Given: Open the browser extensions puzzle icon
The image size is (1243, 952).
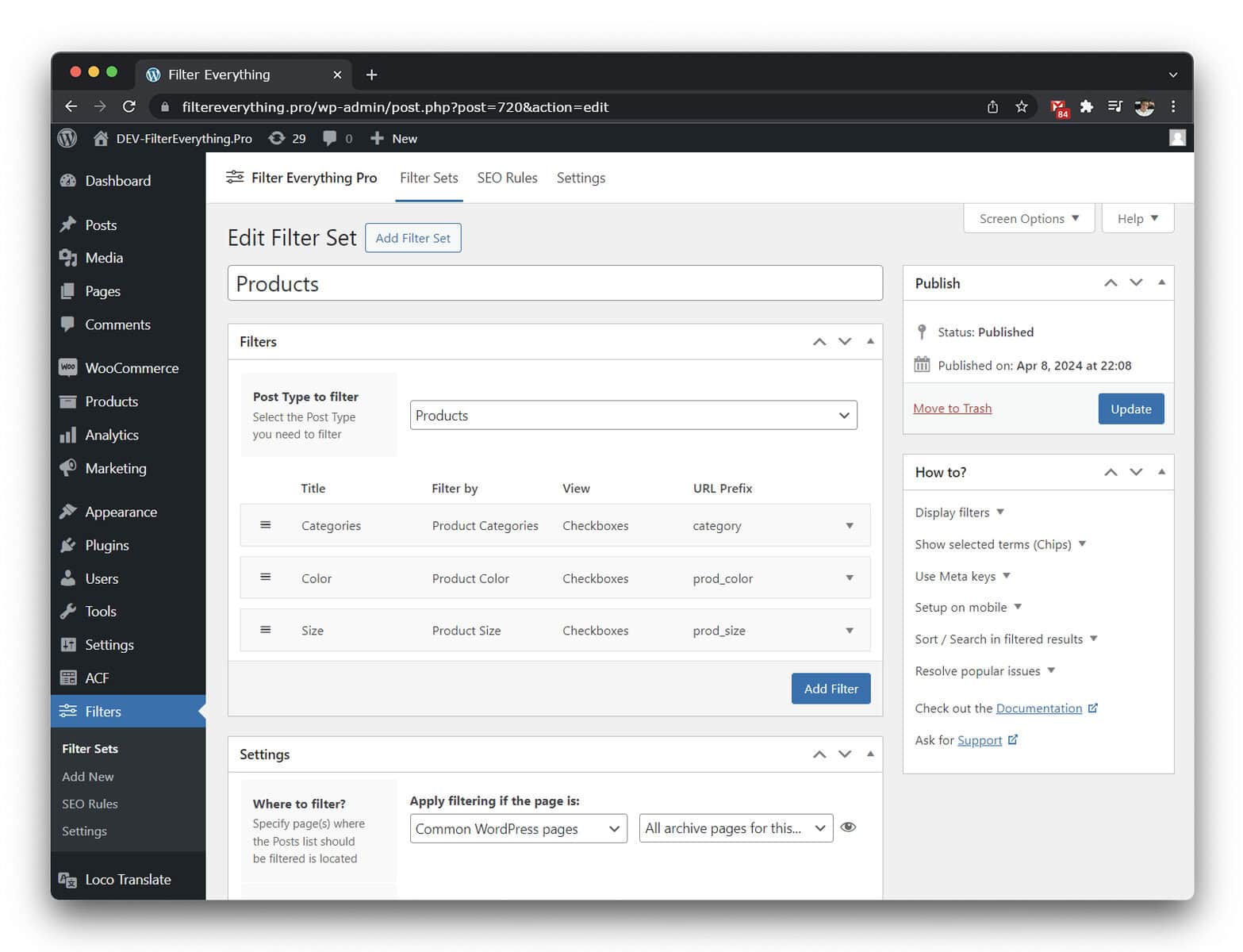Looking at the screenshot, I should (x=1087, y=106).
